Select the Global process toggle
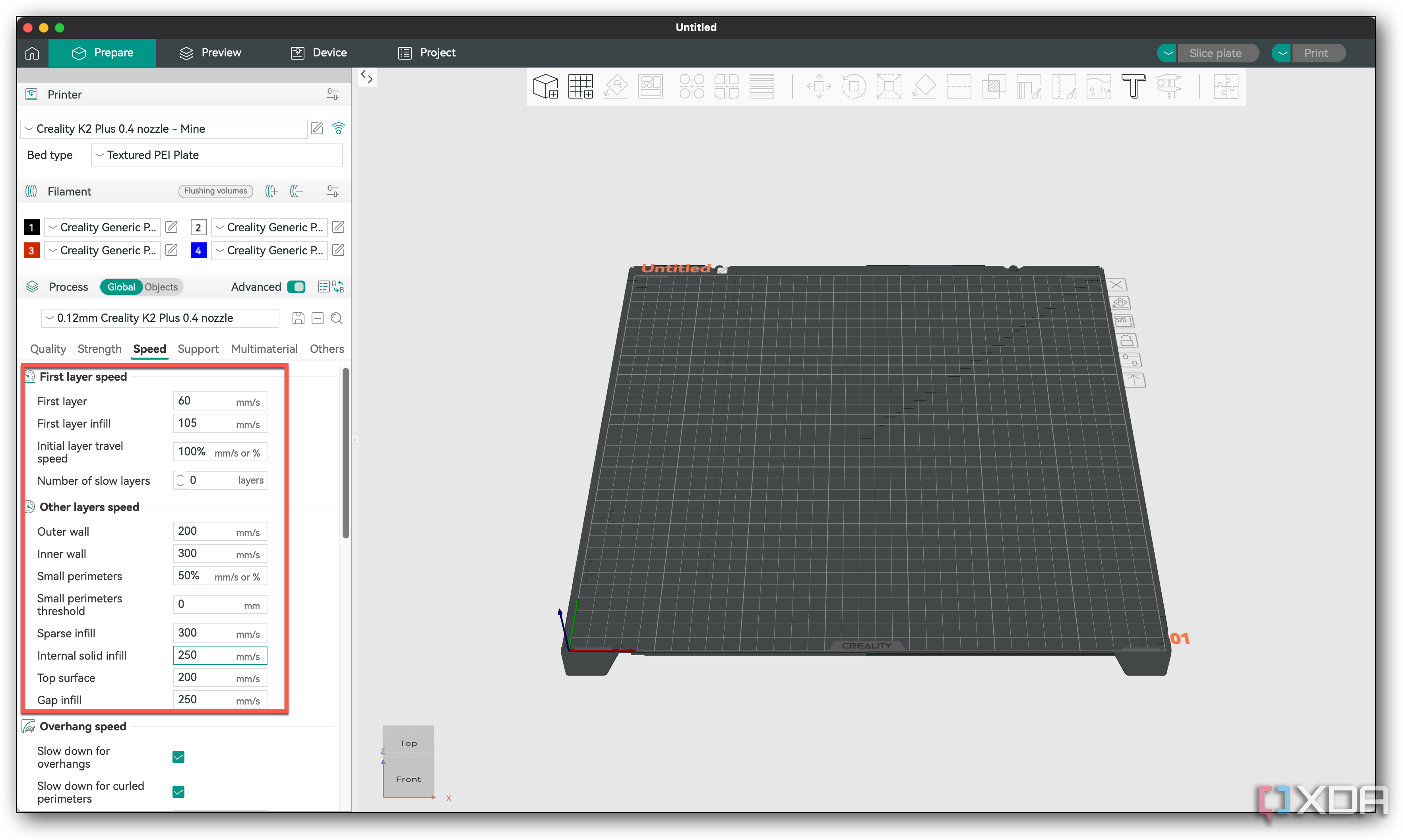1403x840 pixels. (x=121, y=287)
